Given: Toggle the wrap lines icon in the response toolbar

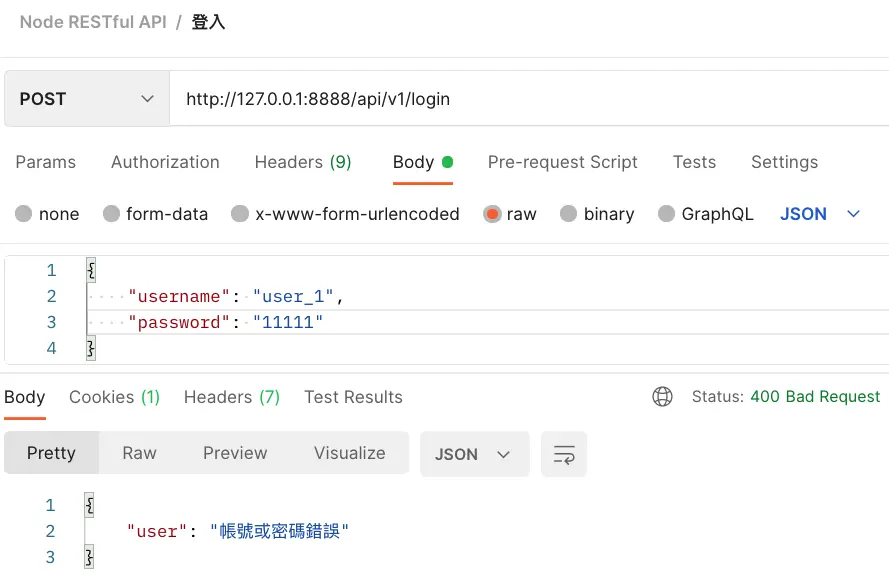Looking at the screenshot, I should (x=564, y=454).
